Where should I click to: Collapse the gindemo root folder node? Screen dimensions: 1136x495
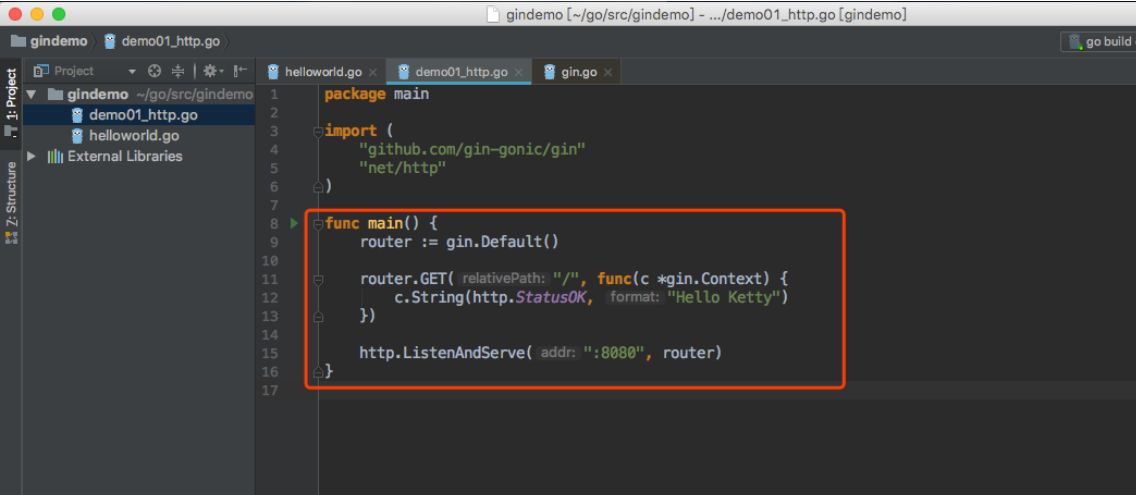(31, 95)
